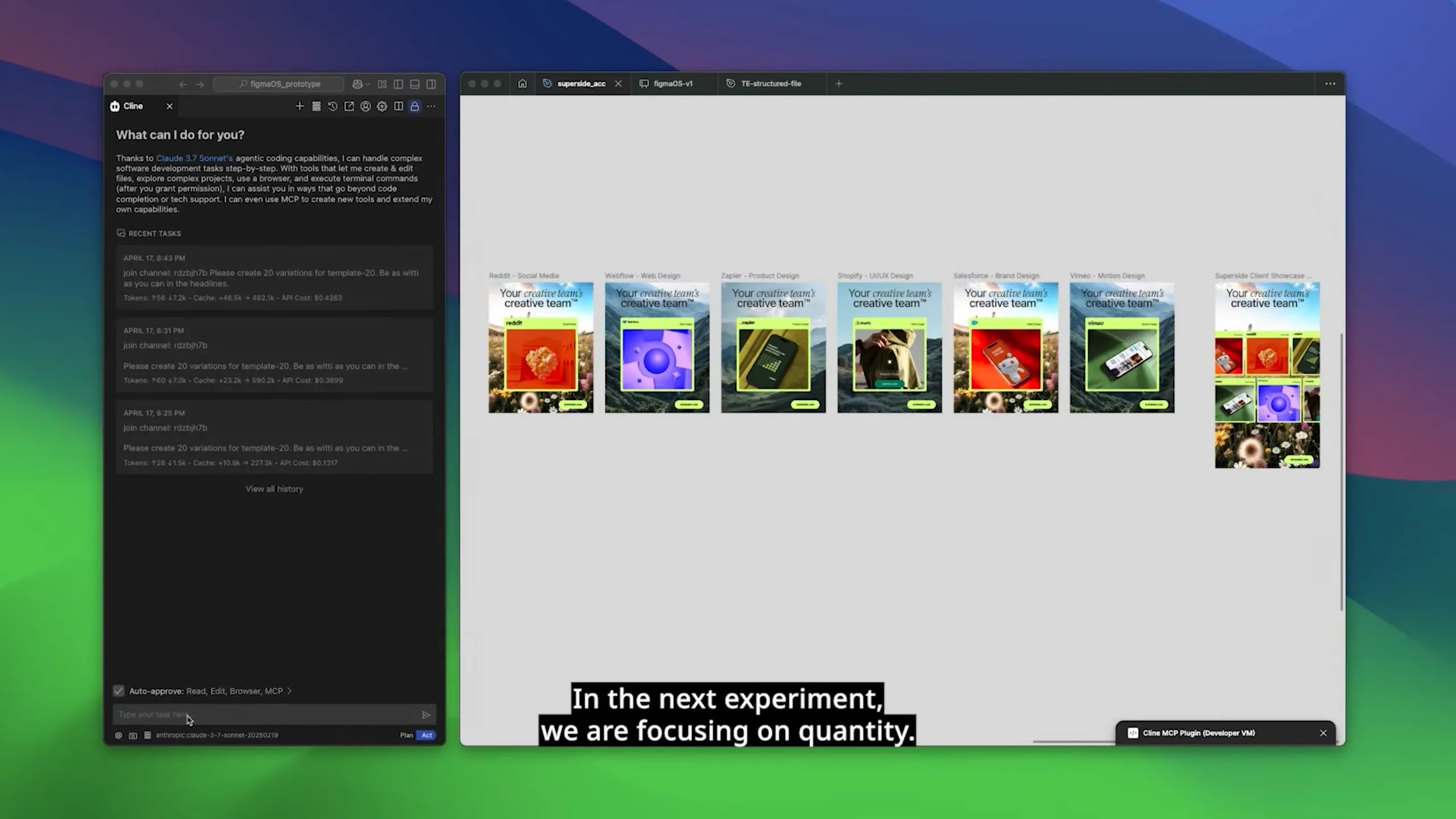The height and width of the screenshot is (819, 1456).
Task: Click 'Reddit - Social Media' frame label
Action: (524, 275)
